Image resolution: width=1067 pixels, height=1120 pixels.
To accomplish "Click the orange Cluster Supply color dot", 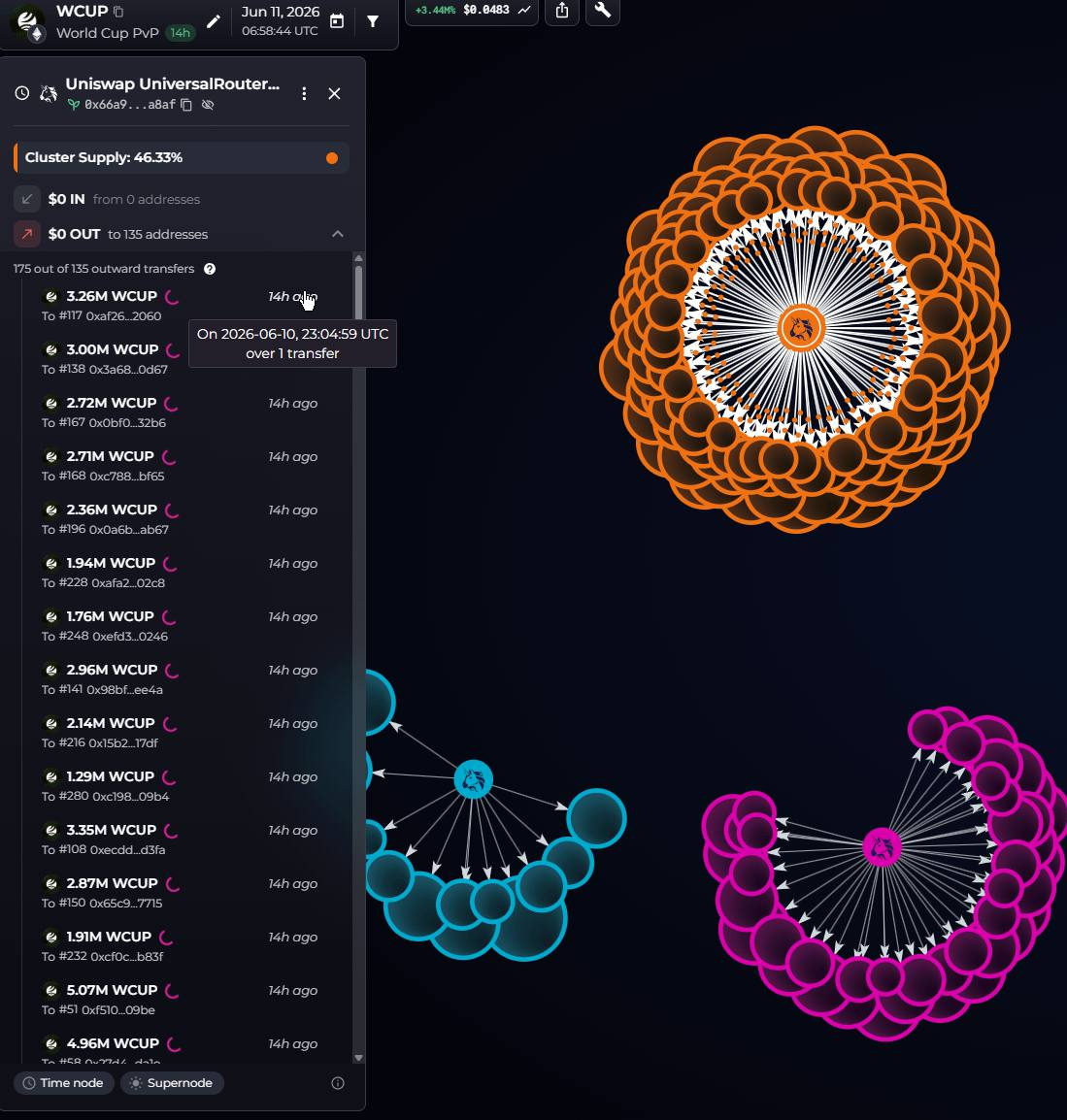I will 332,158.
